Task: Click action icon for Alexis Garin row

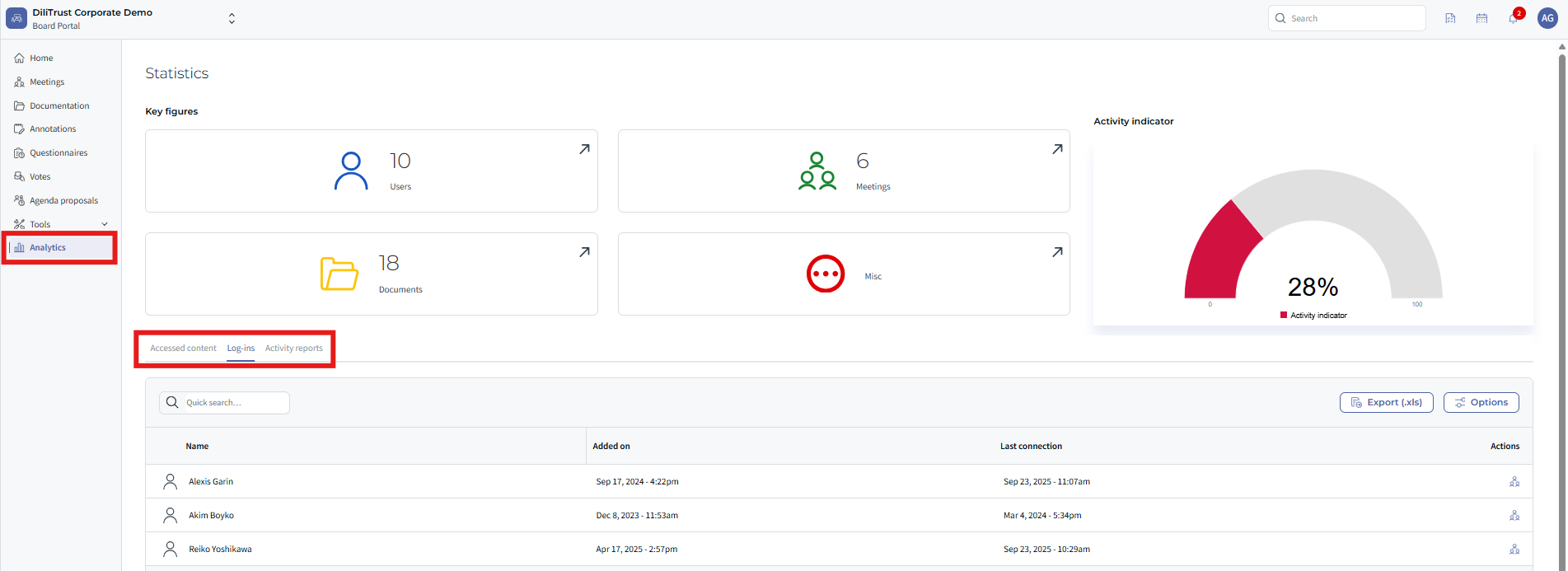Action: 1514,482
